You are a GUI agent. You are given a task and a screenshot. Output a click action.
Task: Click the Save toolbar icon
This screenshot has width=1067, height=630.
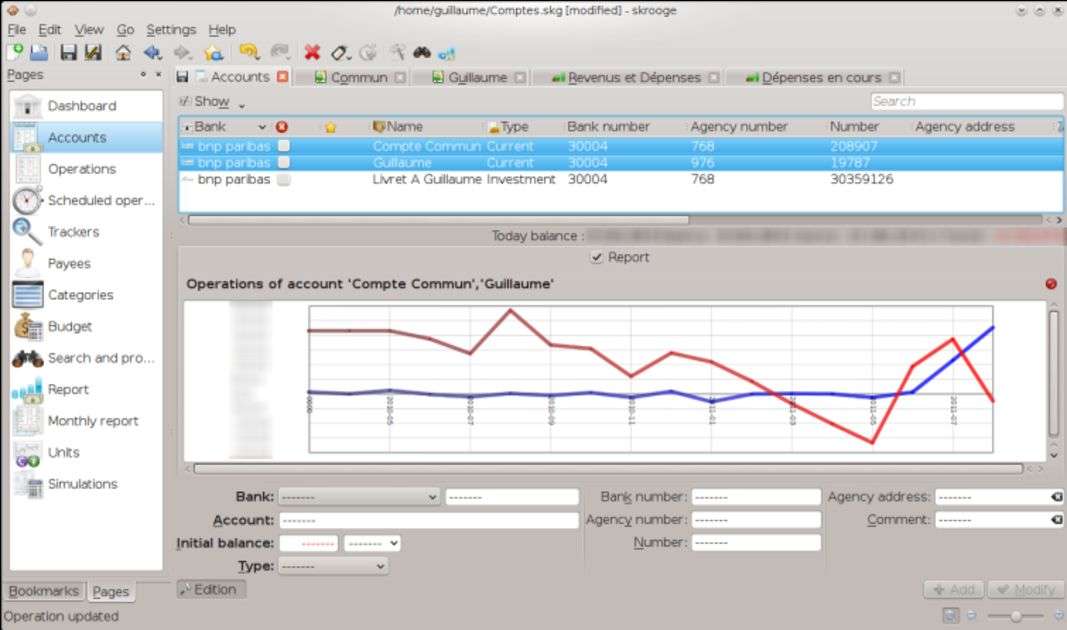68,52
